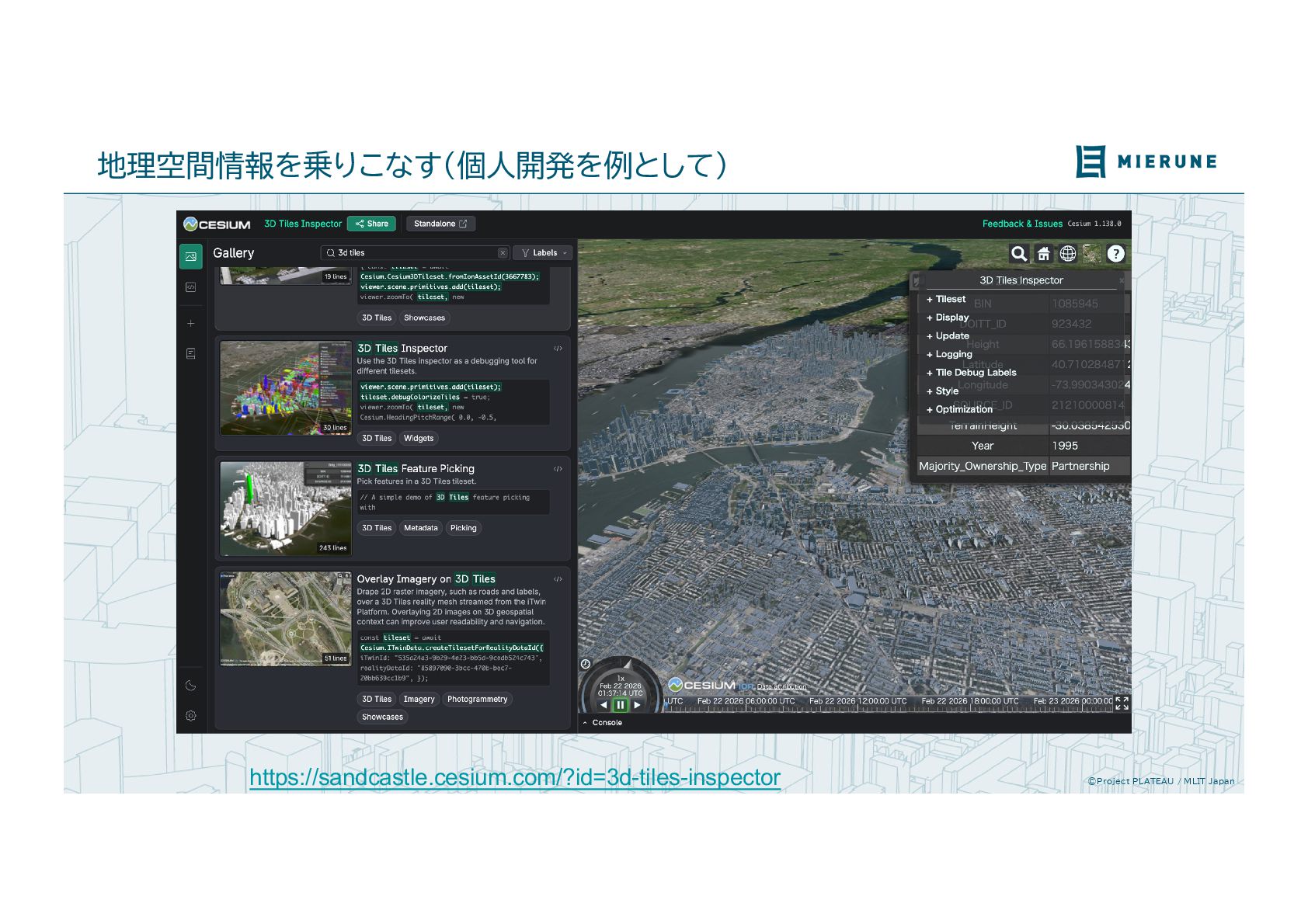Expand the Tile Debug Labels section
This screenshot has width=1308, height=924.
point(971,373)
